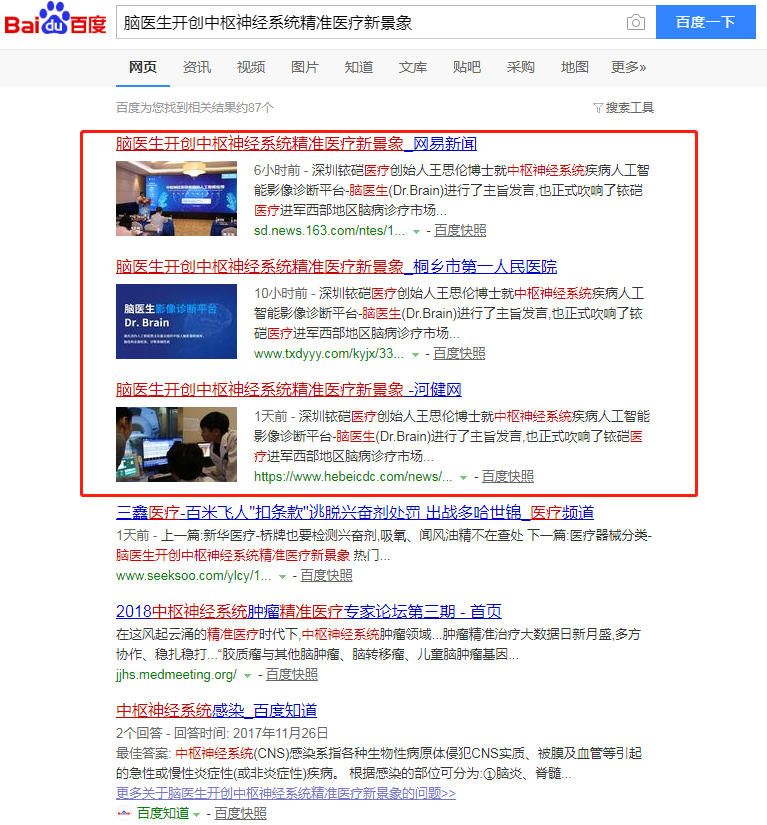Screen dimensions: 767x825
Task: Switch to the 资讯 tab
Action: click(x=197, y=67)
